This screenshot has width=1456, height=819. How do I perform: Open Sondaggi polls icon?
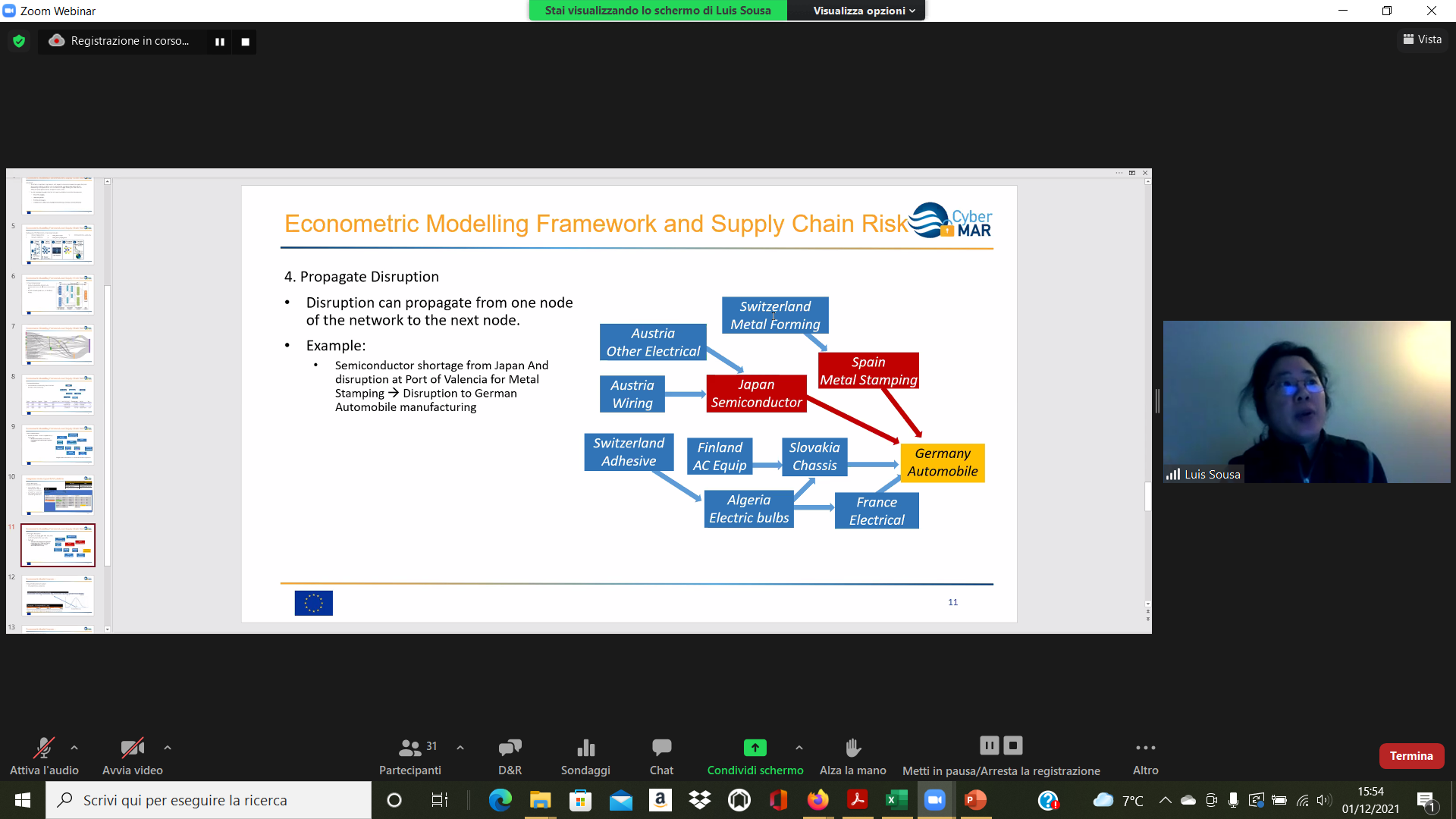pos(585,748)
